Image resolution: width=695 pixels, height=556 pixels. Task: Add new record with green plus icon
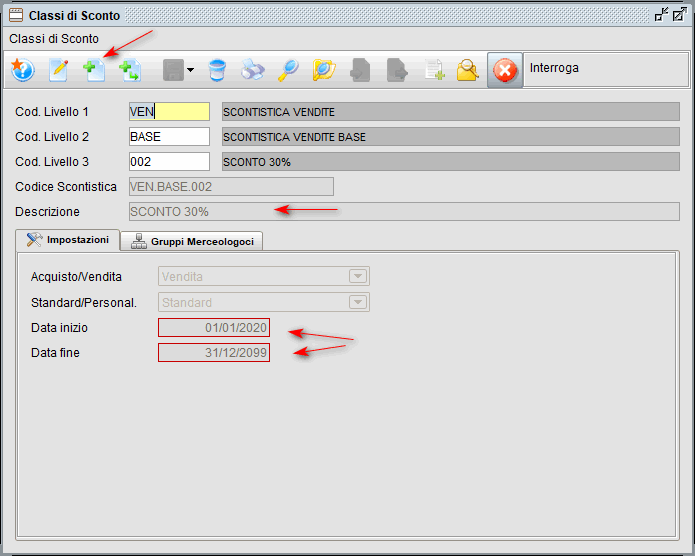(94, 70)
